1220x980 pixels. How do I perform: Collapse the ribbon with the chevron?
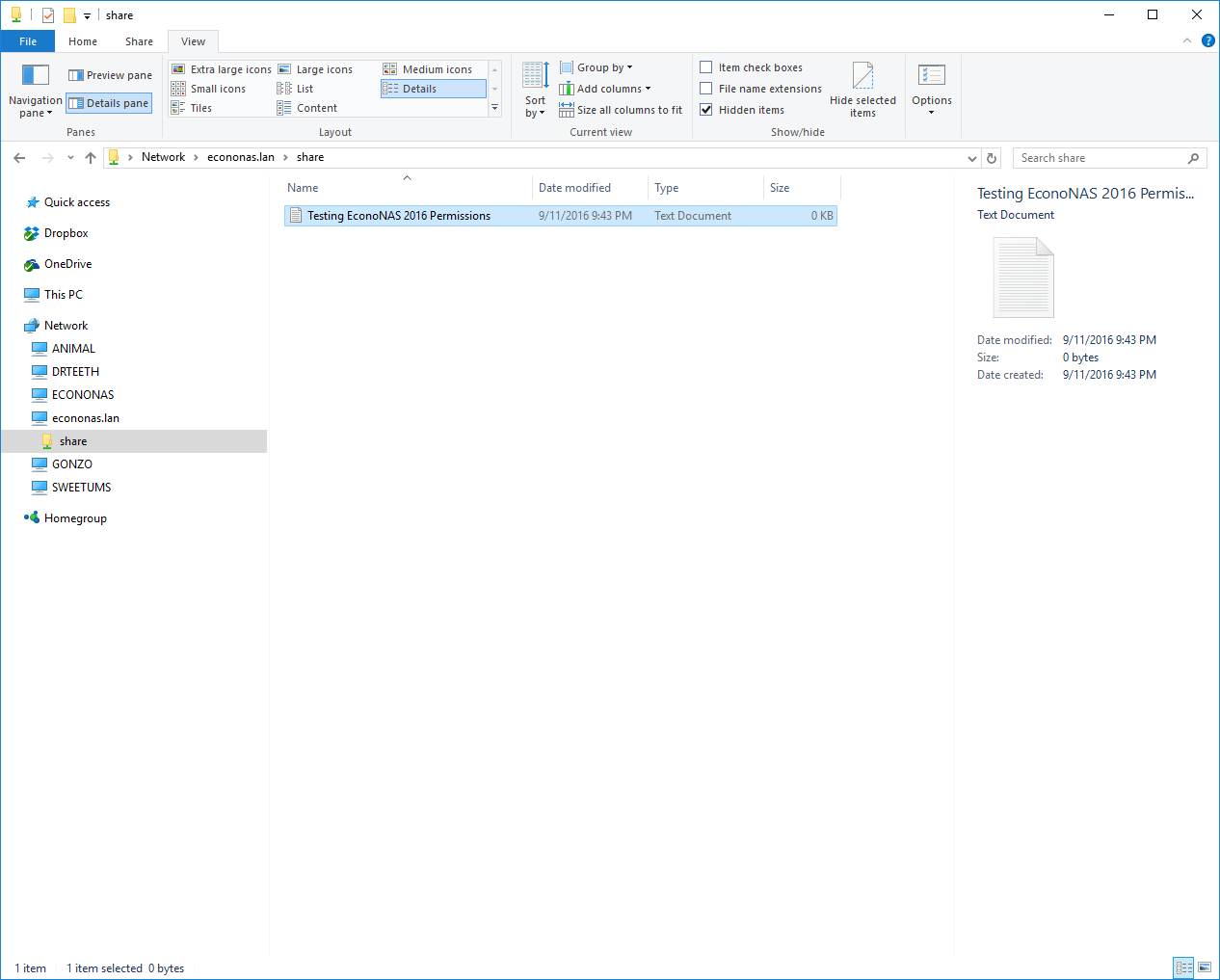click(x=1187, y=40)
